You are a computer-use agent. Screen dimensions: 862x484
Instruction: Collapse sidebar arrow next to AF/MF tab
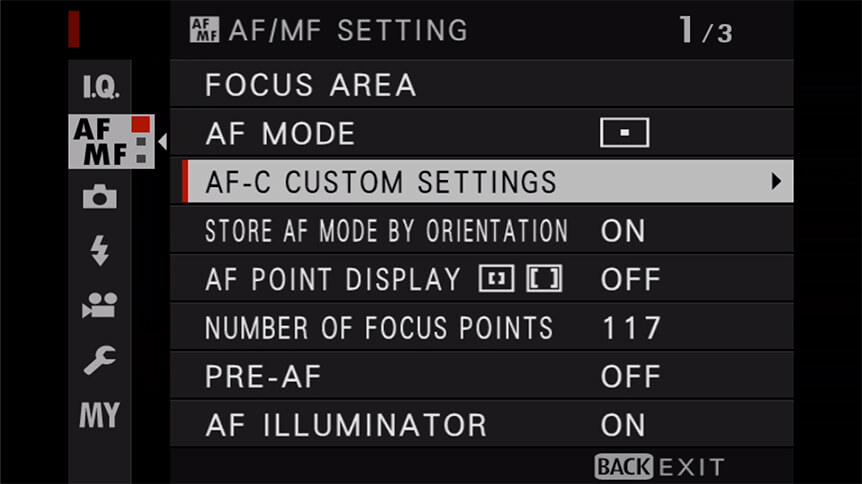coord(162,141)
